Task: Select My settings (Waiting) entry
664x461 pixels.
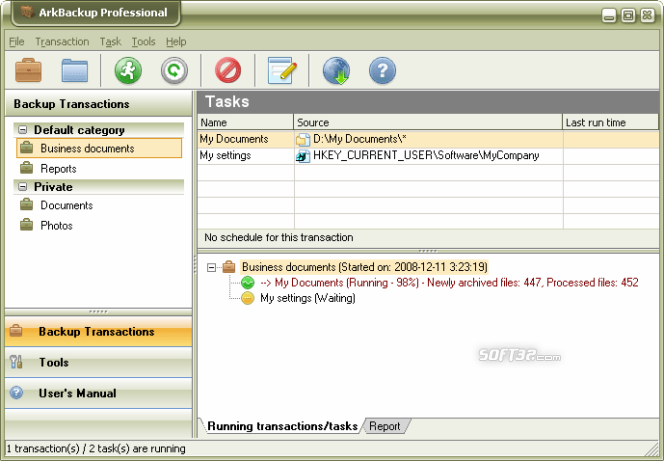Action: tap(308, 298)
